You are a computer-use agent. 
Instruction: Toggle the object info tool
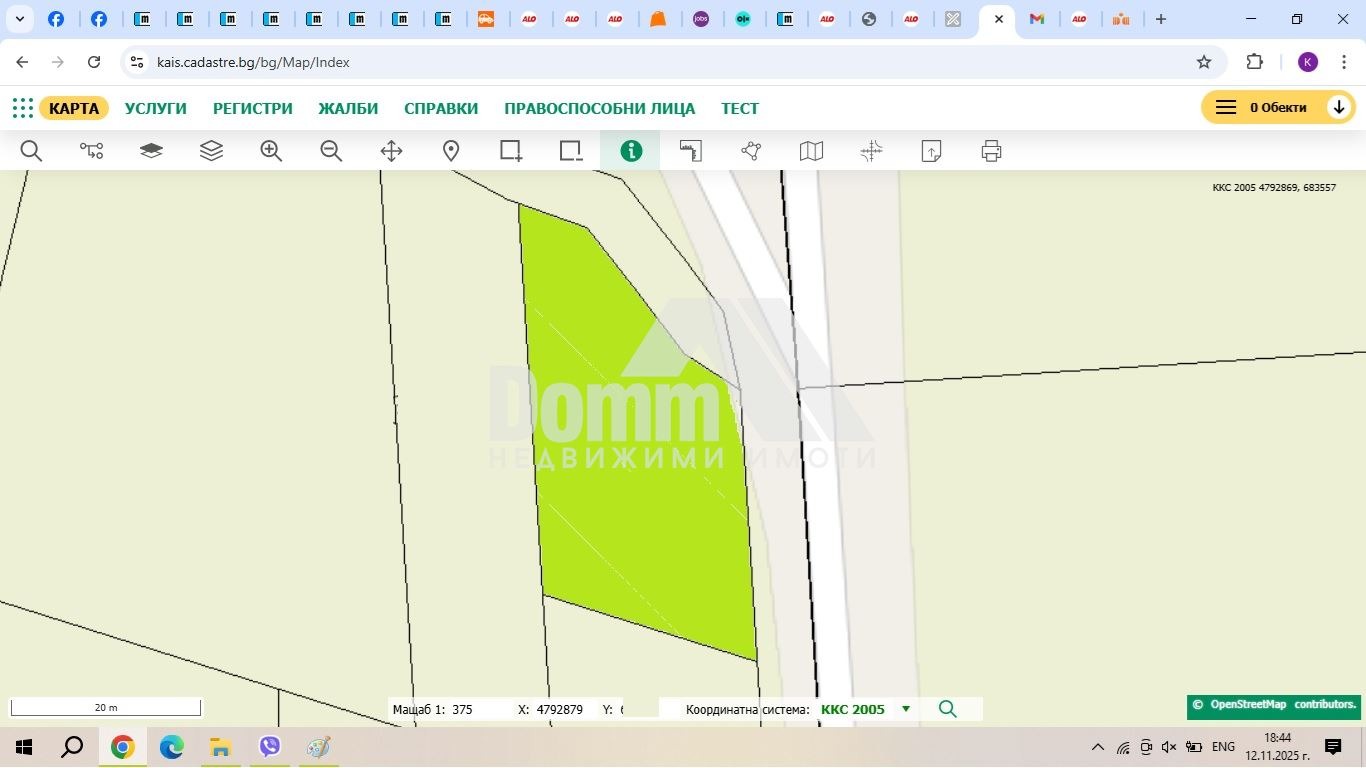[631, 151]
